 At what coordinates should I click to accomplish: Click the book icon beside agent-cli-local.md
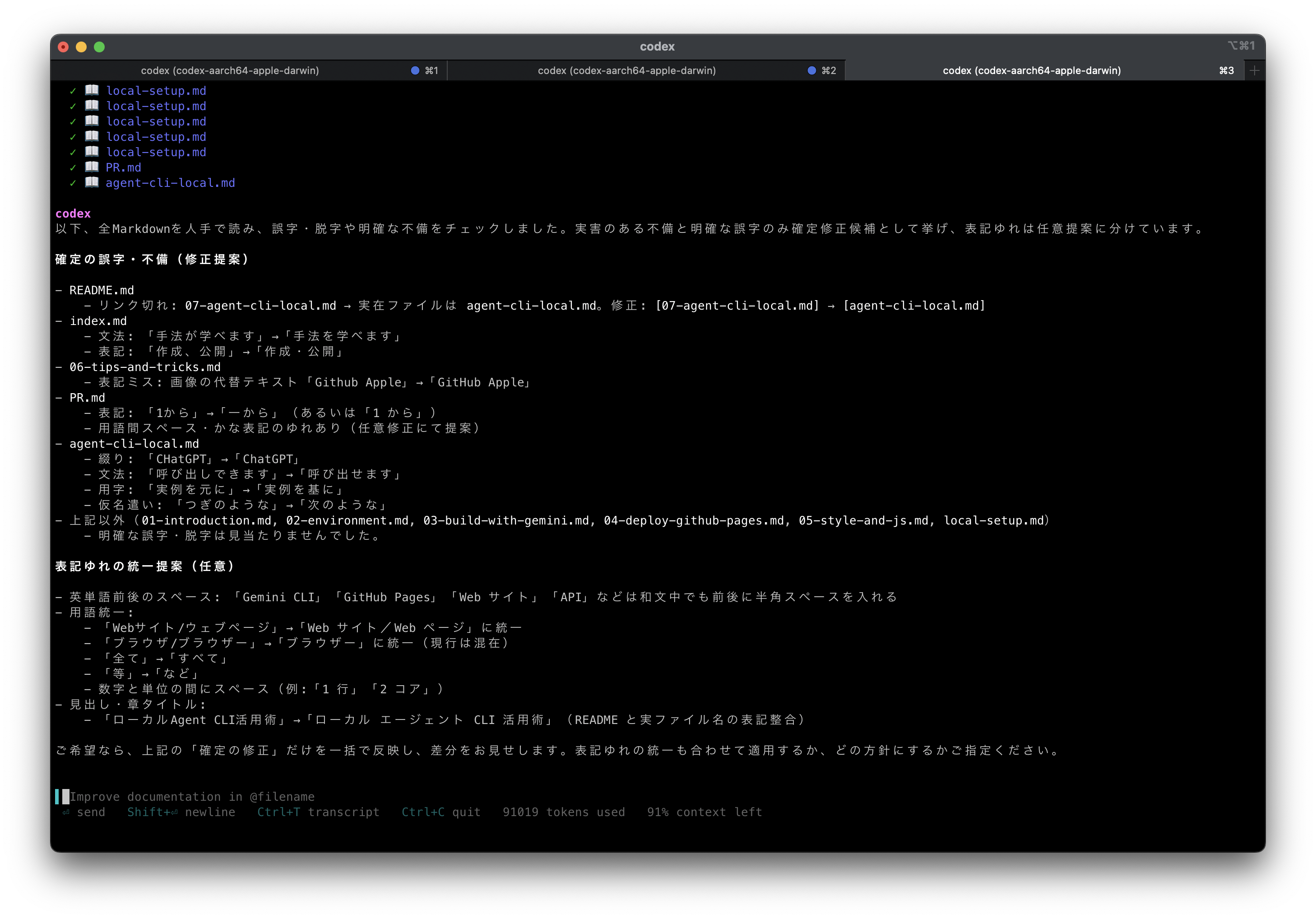(x=92, y=182)
